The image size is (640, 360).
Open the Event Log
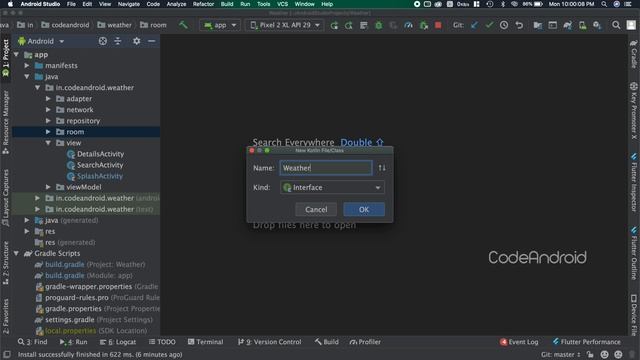click(x=519, y=342)
